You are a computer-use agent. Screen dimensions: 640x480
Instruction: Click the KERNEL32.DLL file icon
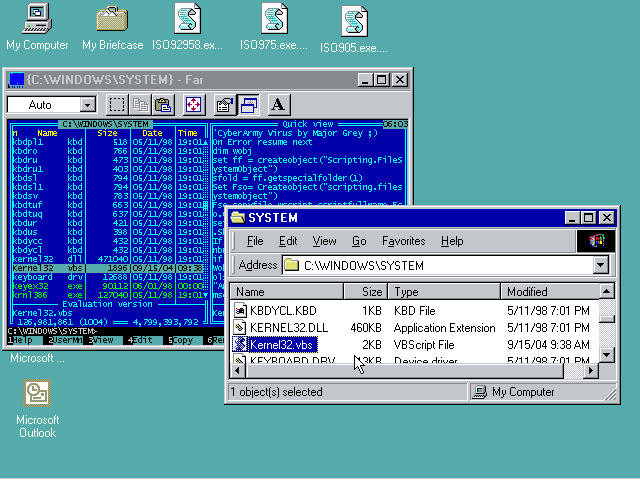coord(240,328)
